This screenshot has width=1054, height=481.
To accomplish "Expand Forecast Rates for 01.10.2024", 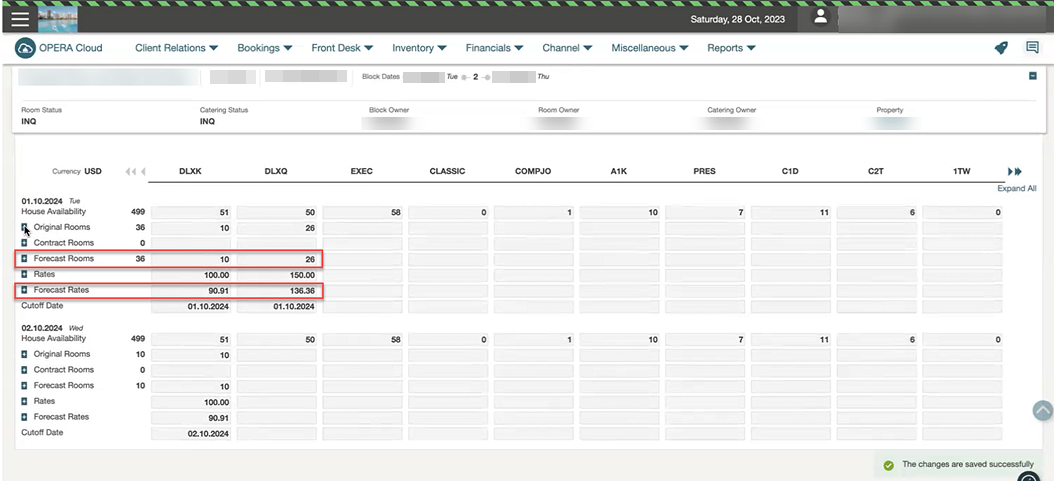I will (24, 290).
